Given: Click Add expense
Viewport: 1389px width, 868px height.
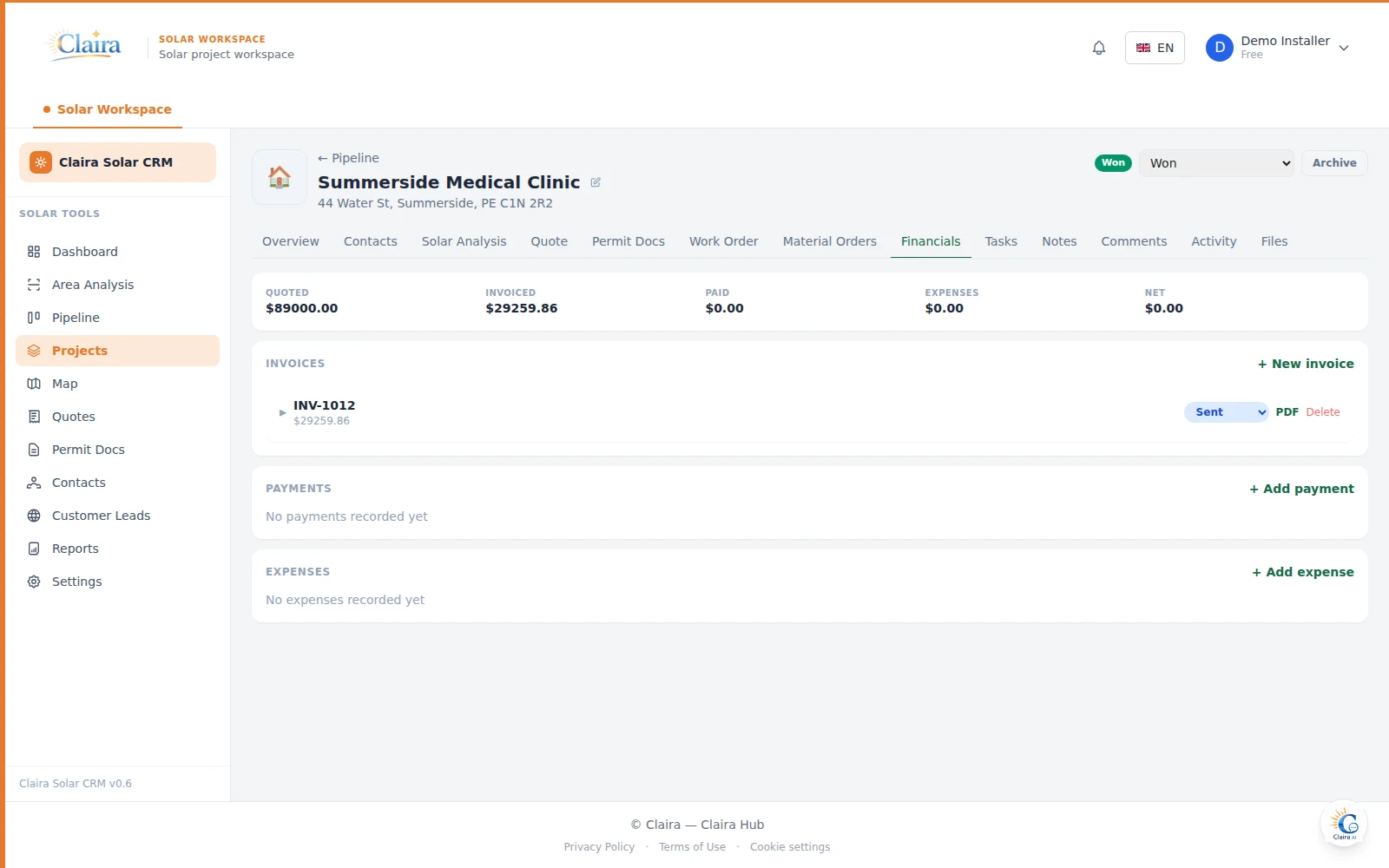Looking at the screenshot, I should 1302,572.
